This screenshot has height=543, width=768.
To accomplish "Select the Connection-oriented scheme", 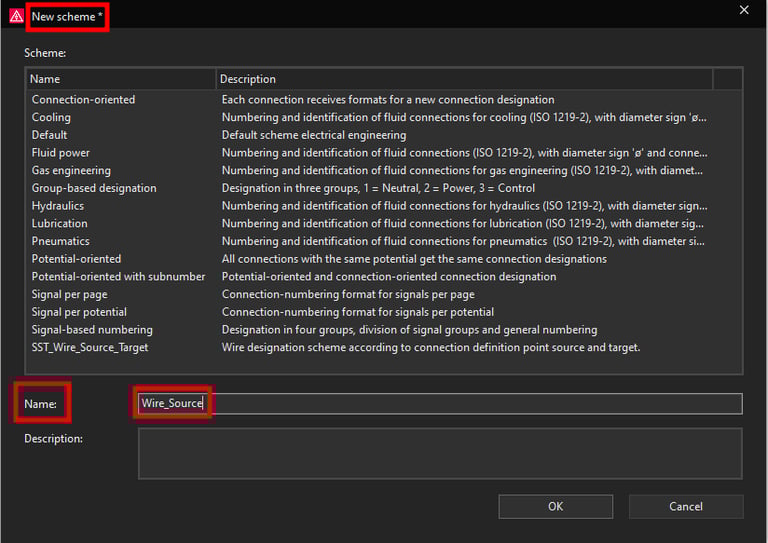I will (83, 99).
